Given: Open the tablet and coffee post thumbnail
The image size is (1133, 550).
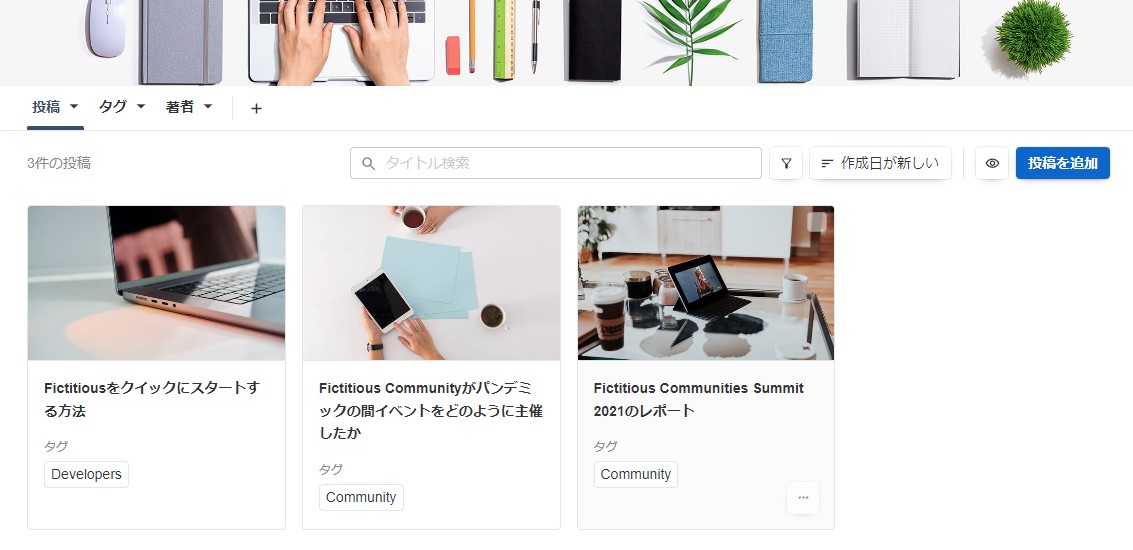Looking at the screenshot, I should point(431,283).
